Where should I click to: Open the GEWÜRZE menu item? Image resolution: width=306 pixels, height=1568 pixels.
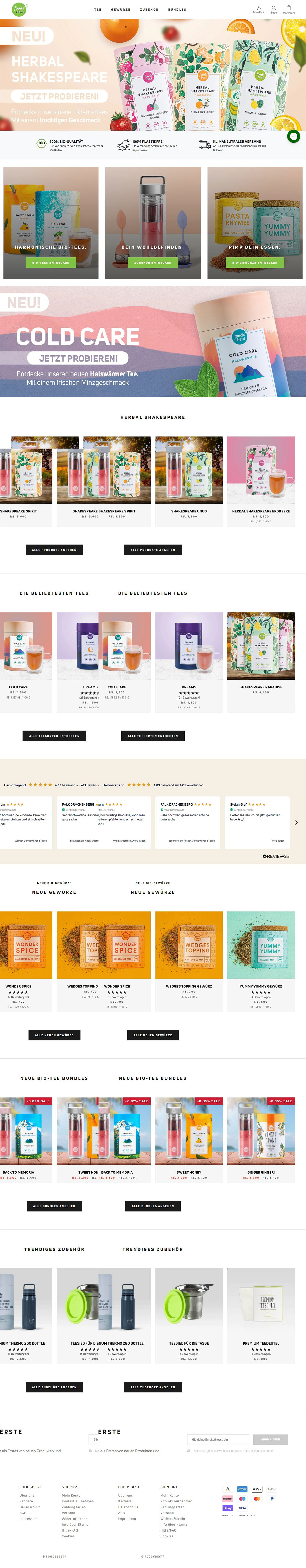click(120, 10)
